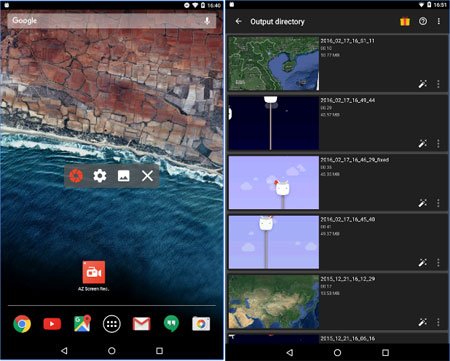The width and height of the screenshot is (450, 361).
Task: Open magic wand edit for 2016_02_17_16_45_40
Action: tap(423, 263)
